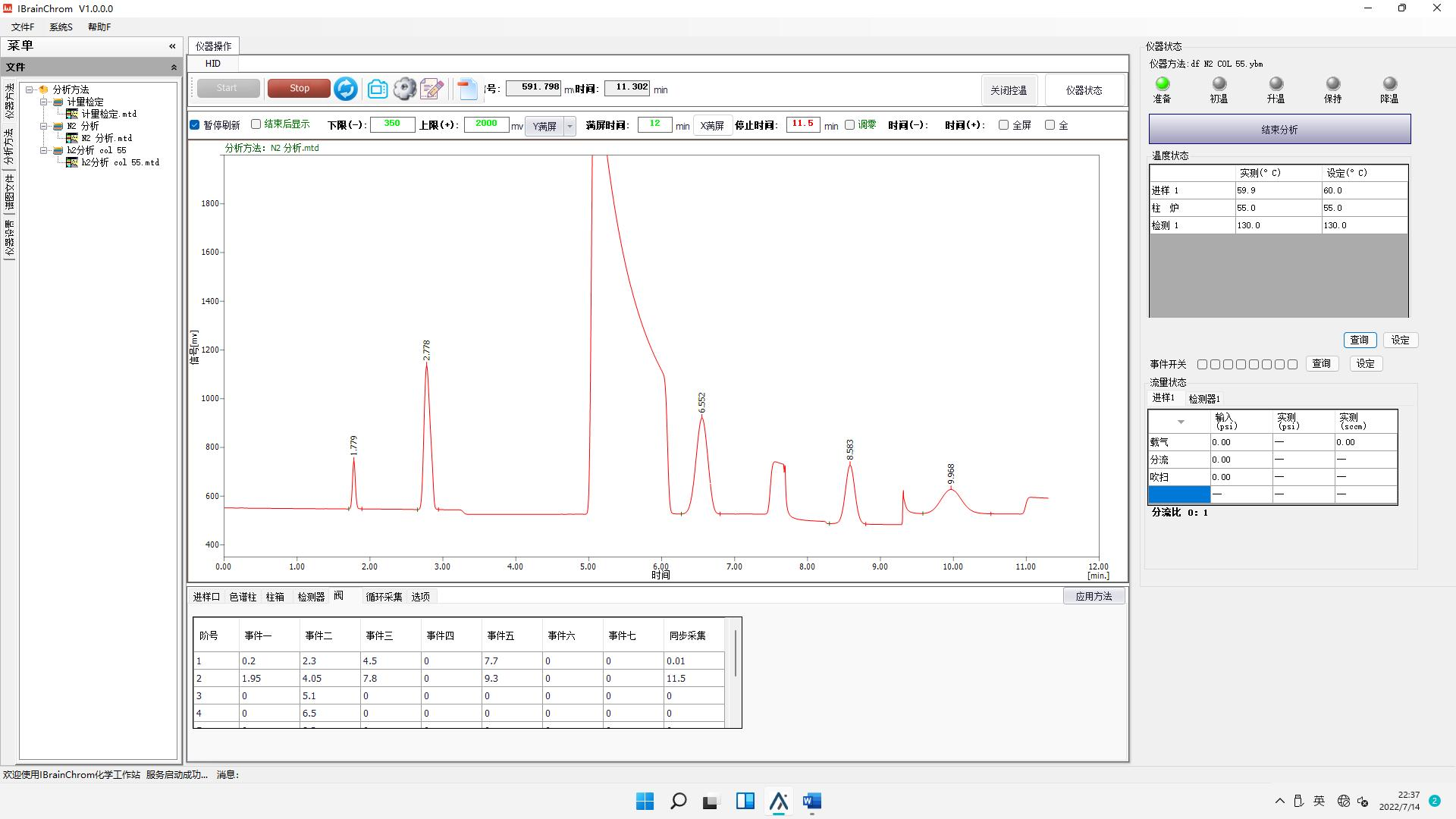The height and width of the screenshot is (819, 1456).
Task: Click the X满屏 button
Action: [712, 126]
